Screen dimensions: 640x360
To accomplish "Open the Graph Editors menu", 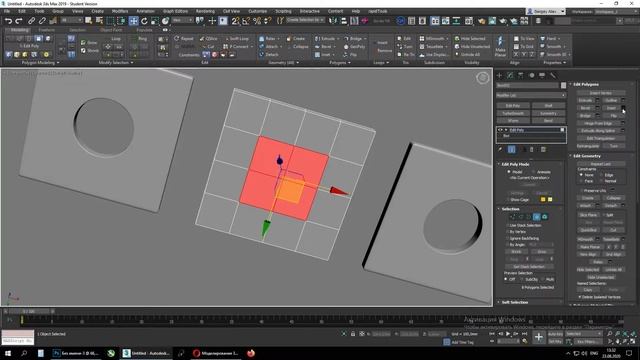I will [176, 11].
